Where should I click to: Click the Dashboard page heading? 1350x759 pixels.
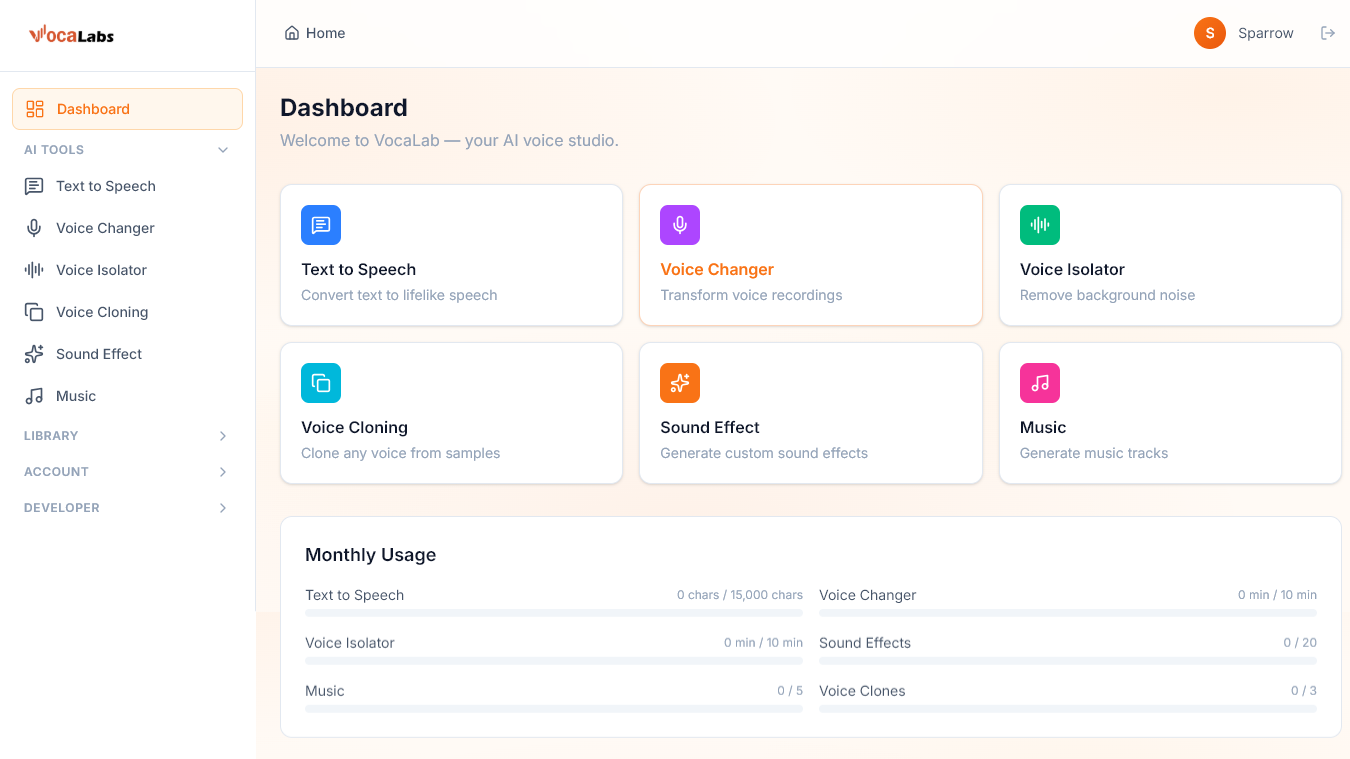[344, 107]
